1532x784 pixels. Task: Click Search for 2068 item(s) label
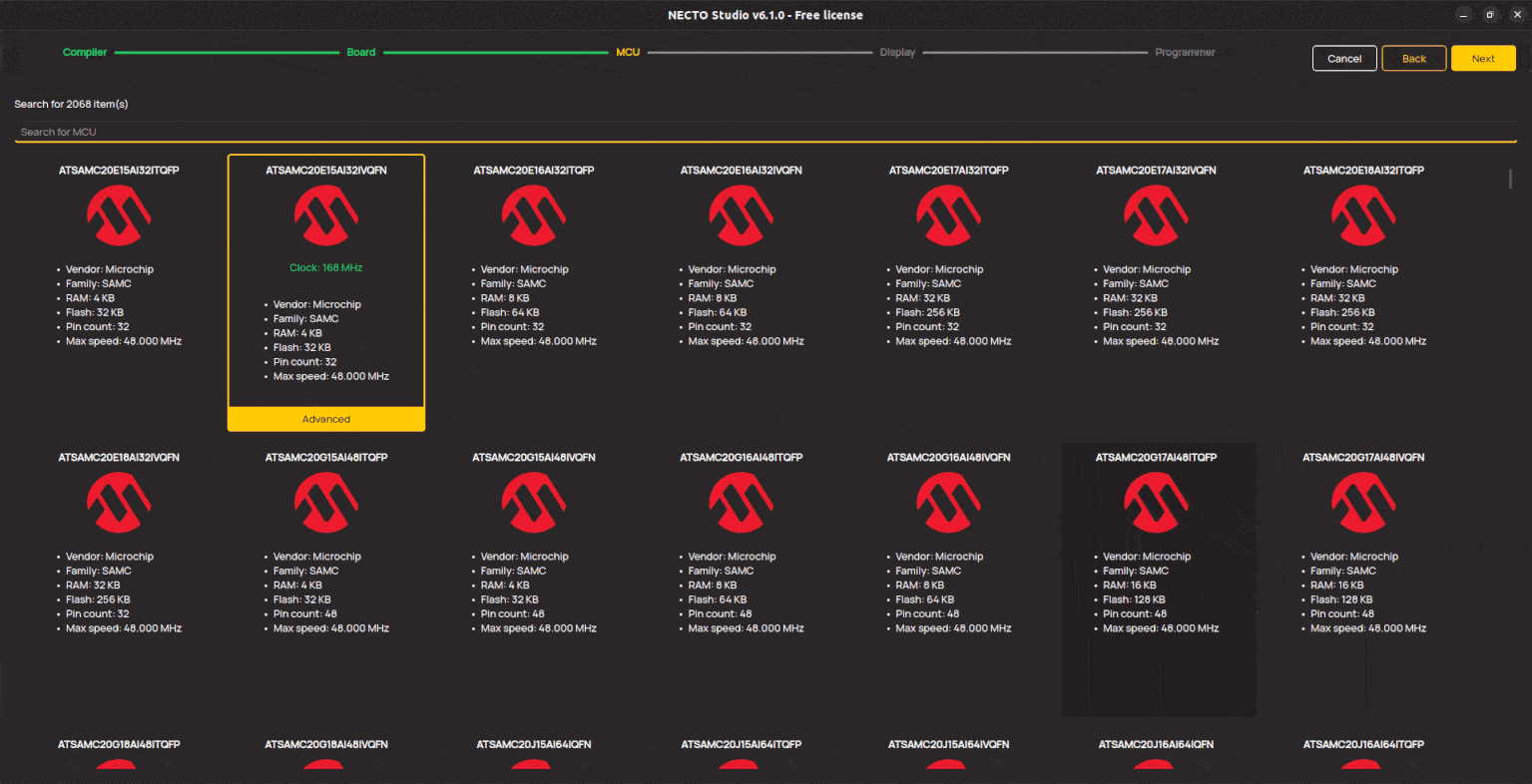71,104
